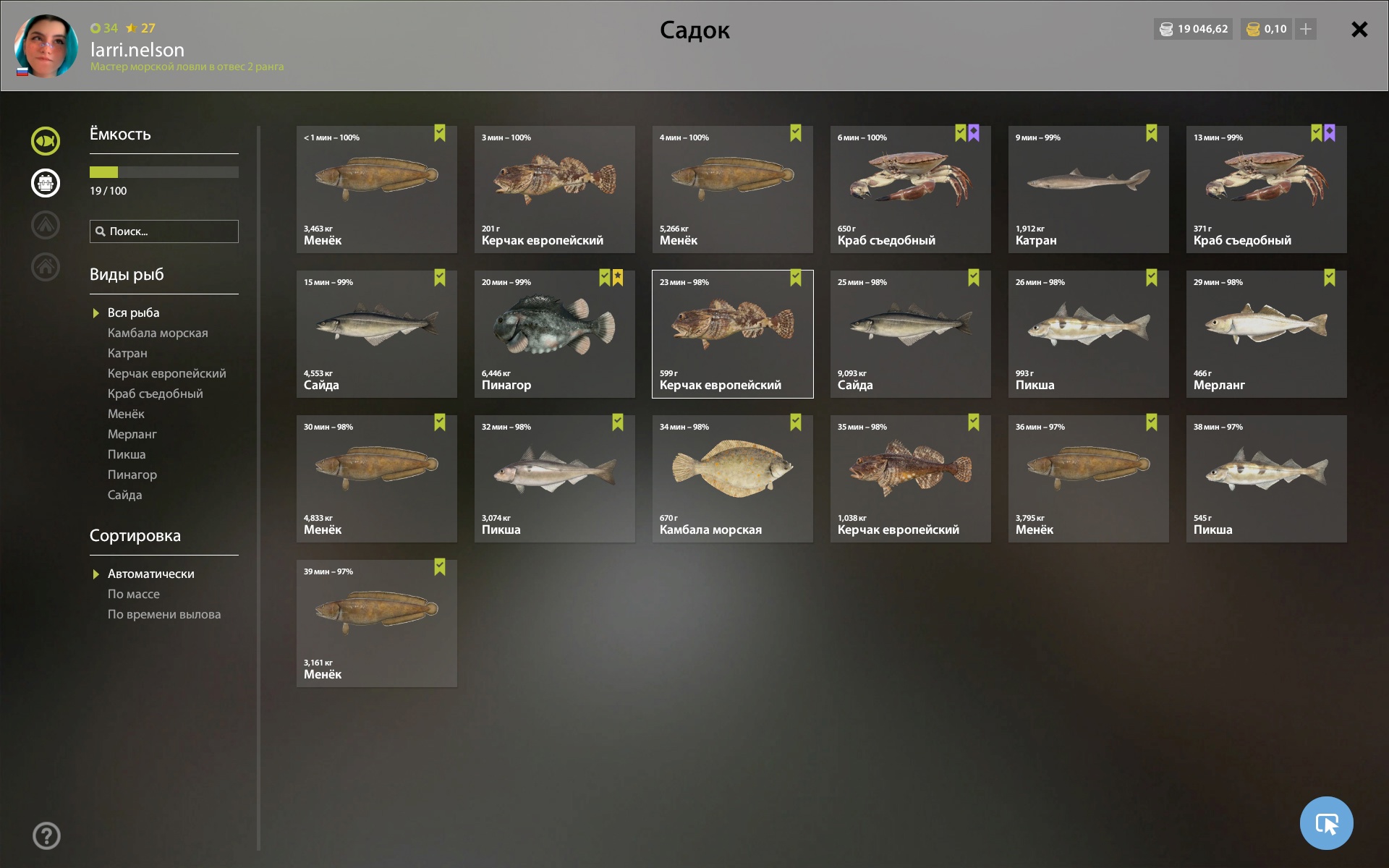
Task: Filter by Краб съедобный species
Action: point(156,393)
